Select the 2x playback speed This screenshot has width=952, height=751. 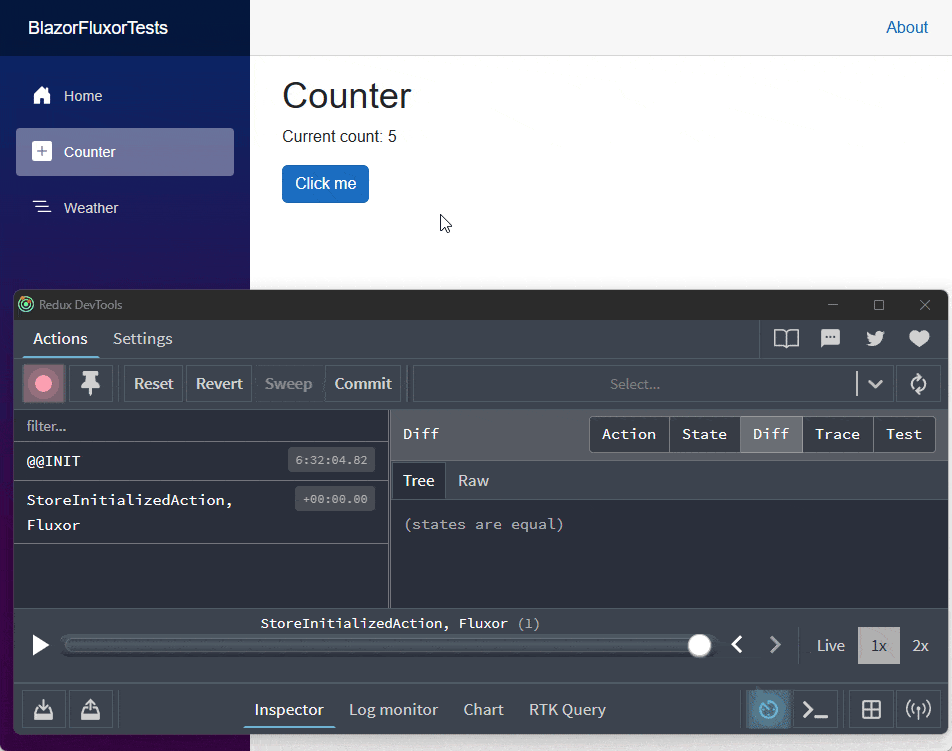click(920, 645)
